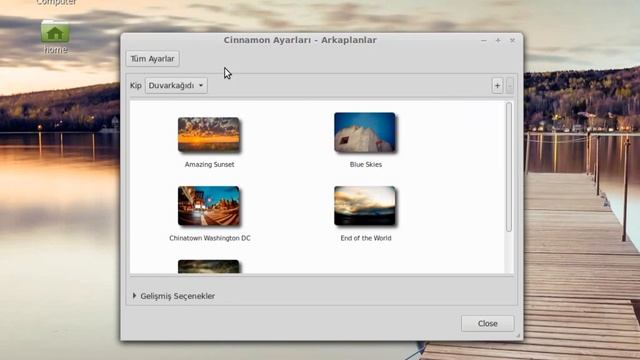Click the minus remove wallpaper button
The image size is (640, 360).
pyautogui.click(x=509, y=86)
